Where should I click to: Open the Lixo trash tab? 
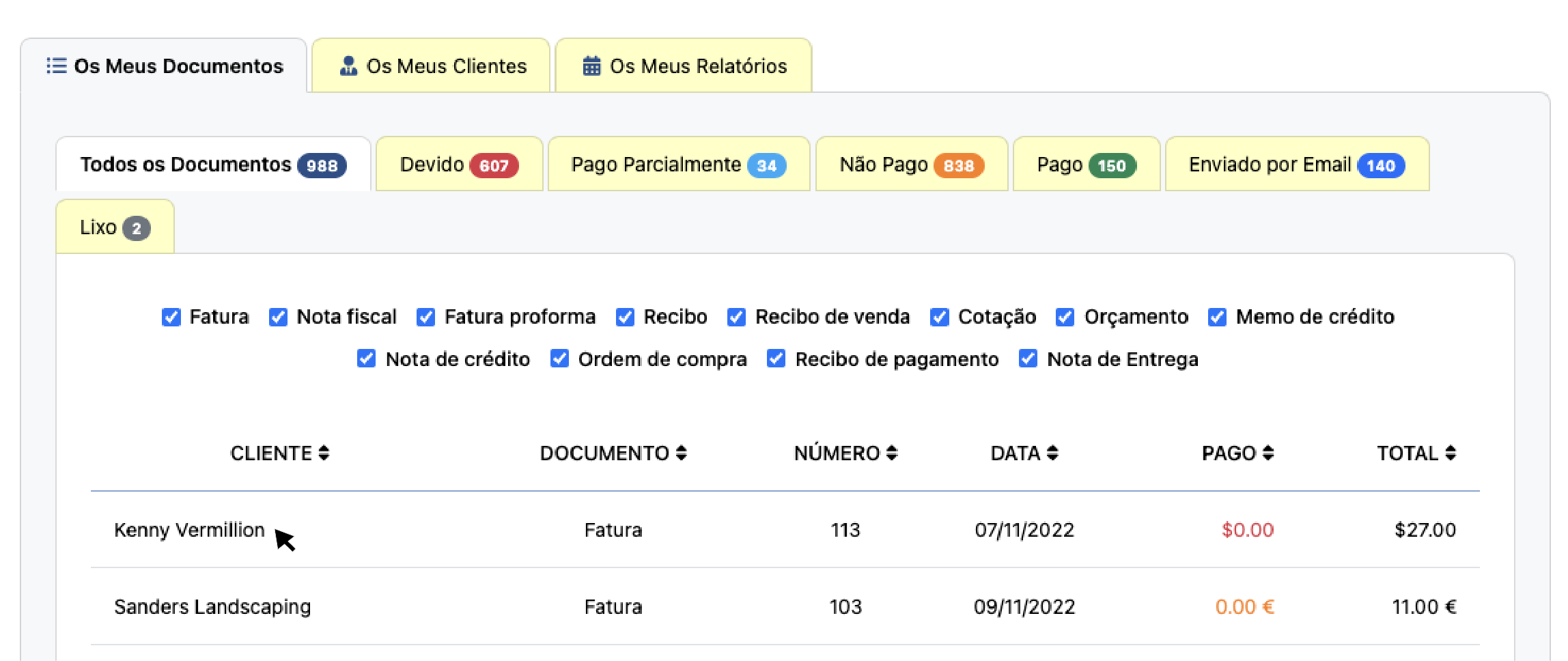click(115, 227)
